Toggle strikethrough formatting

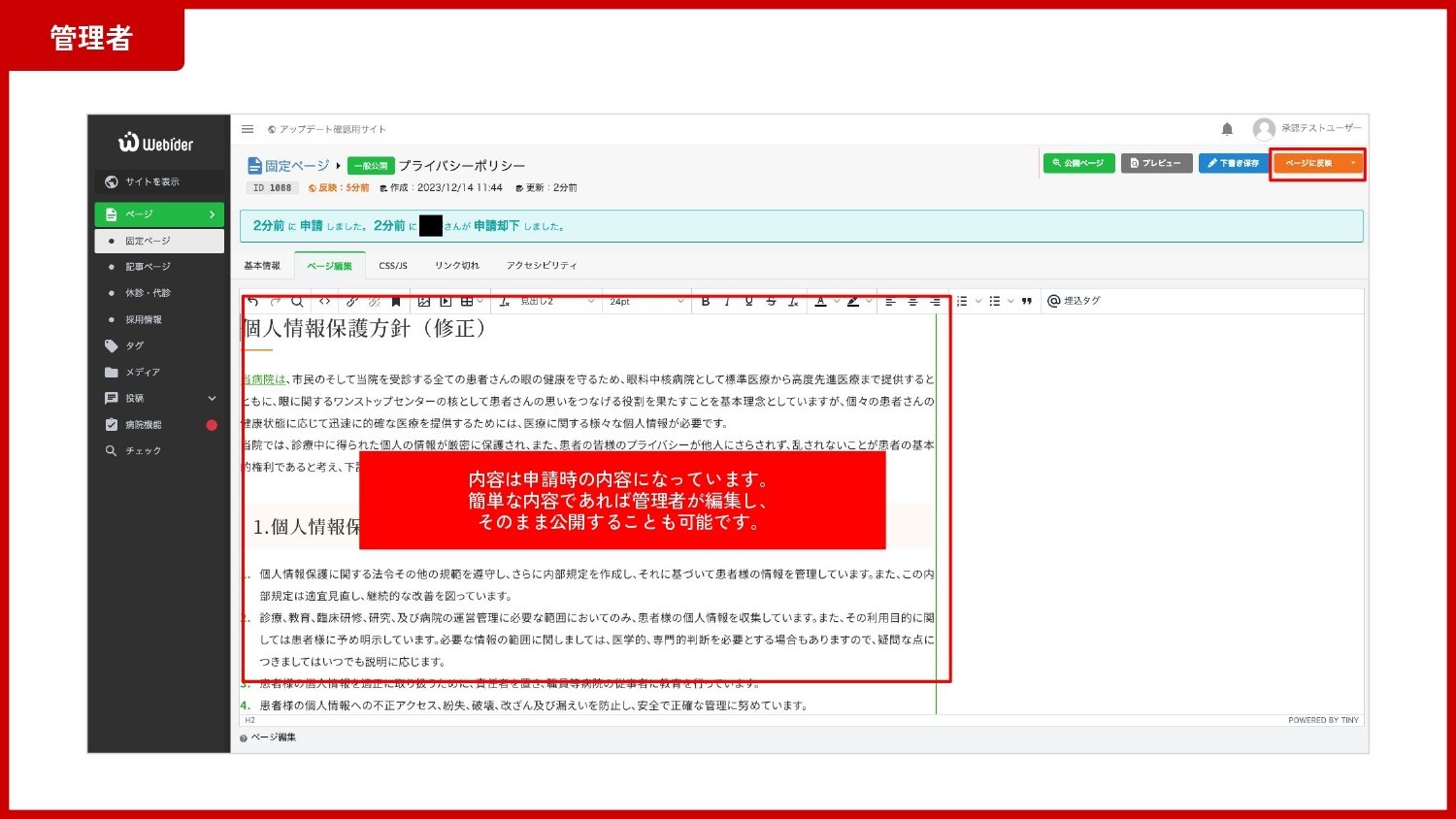(x=771, y=302)
